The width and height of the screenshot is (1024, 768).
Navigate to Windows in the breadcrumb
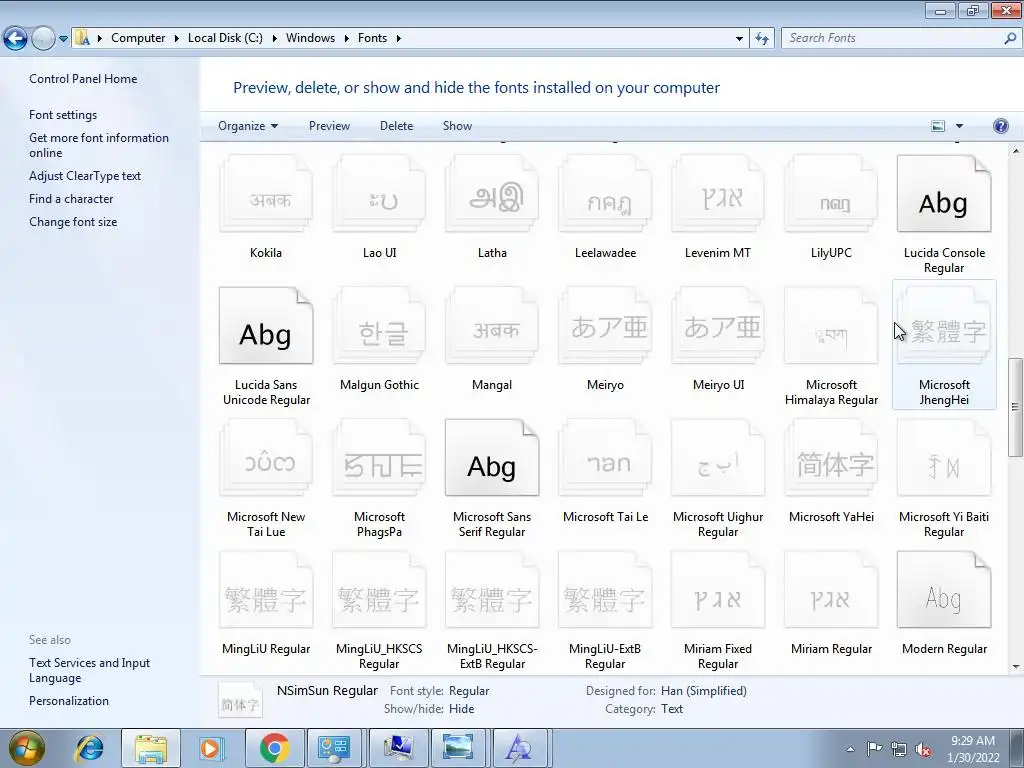(310, 39)
